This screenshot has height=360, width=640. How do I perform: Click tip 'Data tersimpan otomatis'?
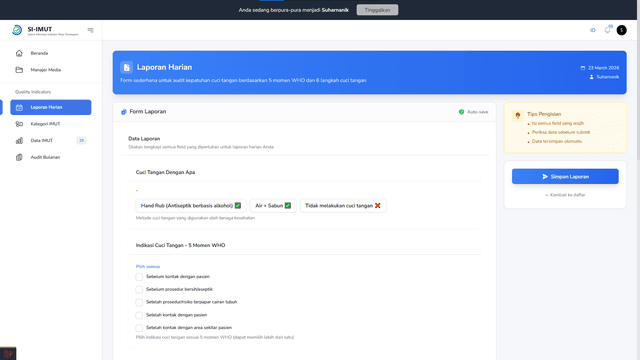point(557,141)
